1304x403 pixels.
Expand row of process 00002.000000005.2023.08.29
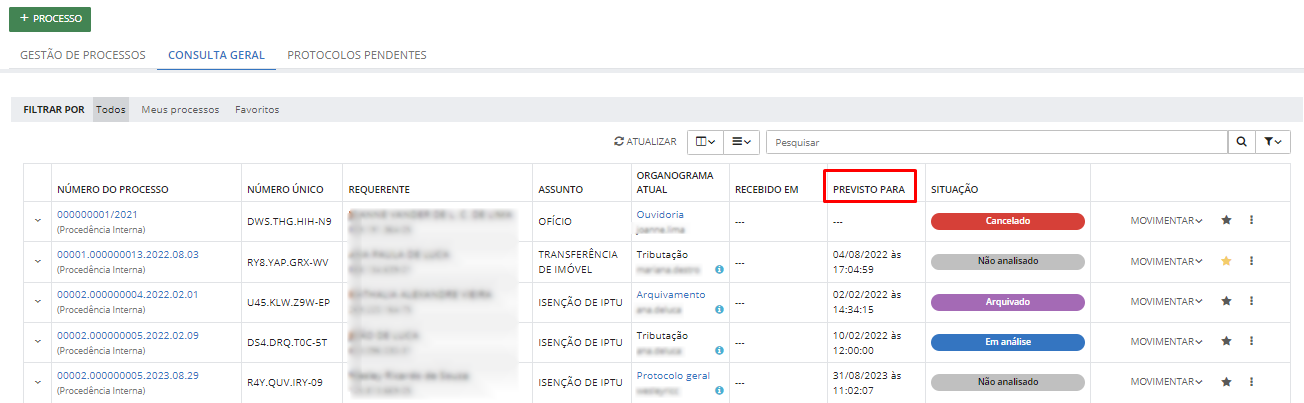pyautogui.click(x=38, y=381)
